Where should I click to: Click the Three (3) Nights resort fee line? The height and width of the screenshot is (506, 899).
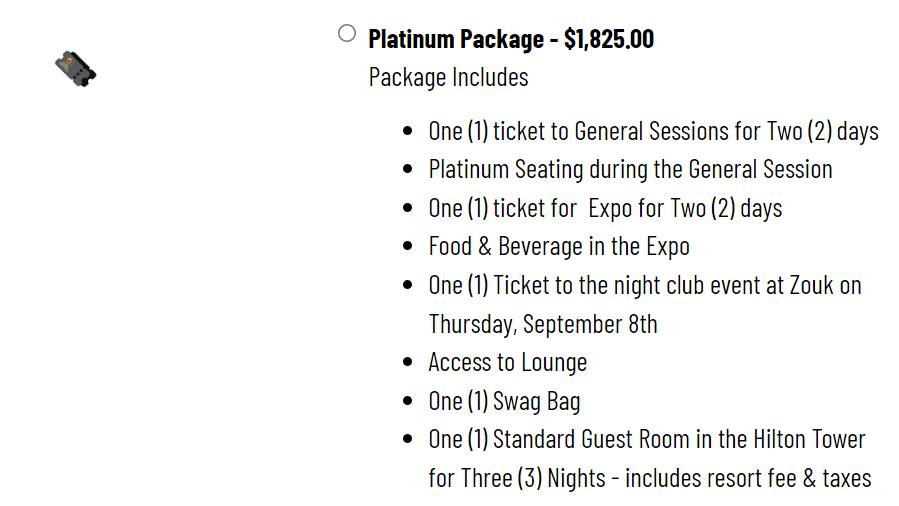click(650, 478)
